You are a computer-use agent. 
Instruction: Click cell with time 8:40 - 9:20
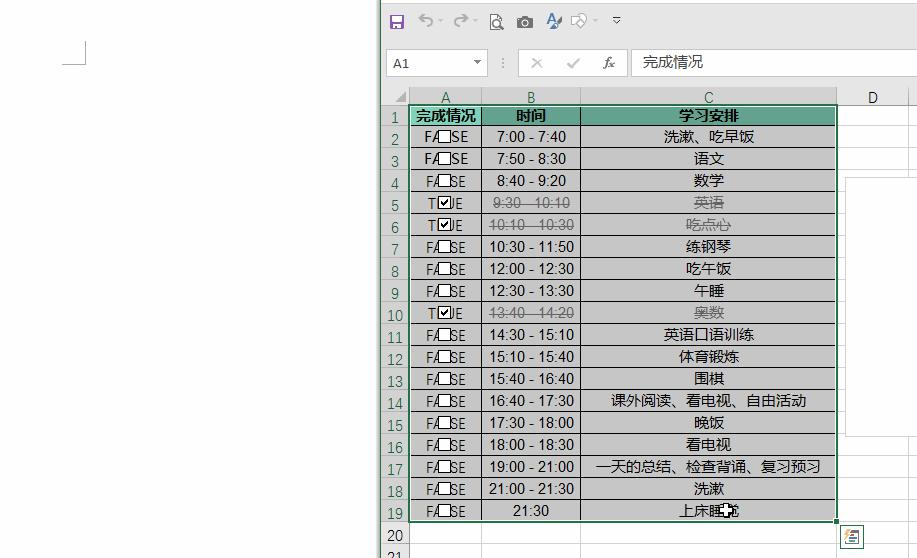point(531,181)
